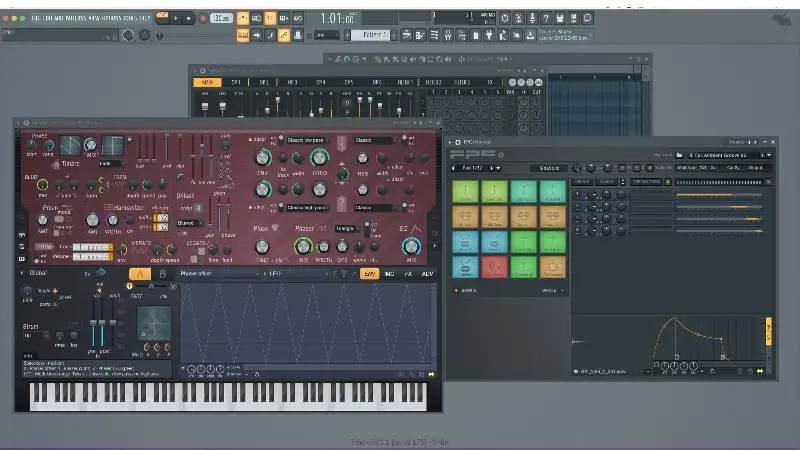Click the red pad in FPC grid
800x450 pixels.
coord(494,267)
